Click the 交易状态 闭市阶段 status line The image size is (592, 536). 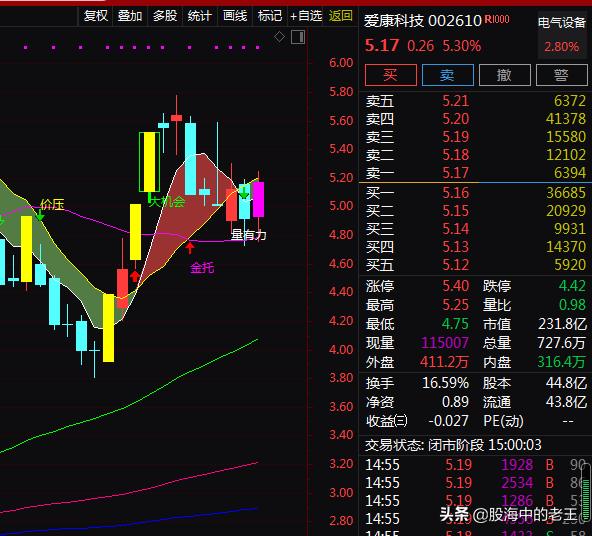(453, 445)
